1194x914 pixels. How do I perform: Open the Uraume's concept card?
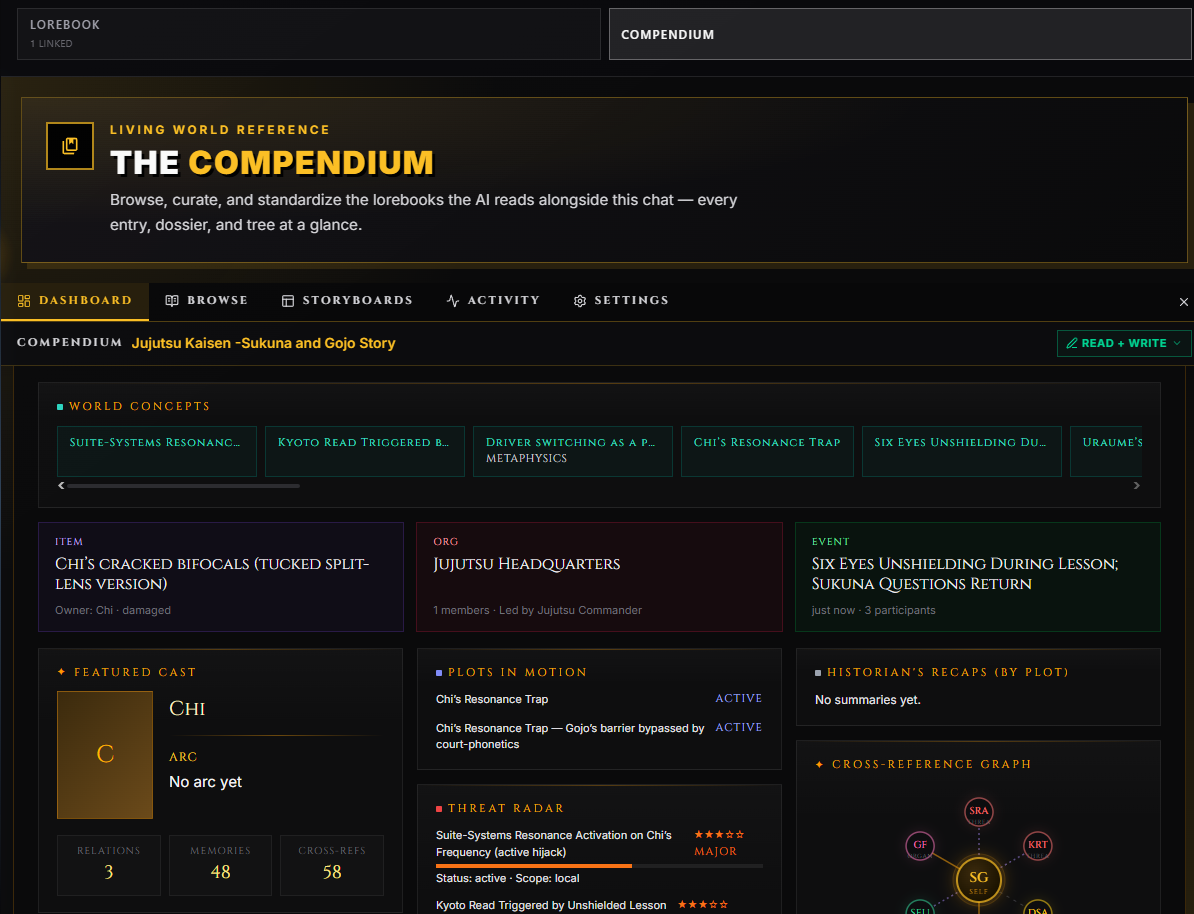pyautogui.click(x=1106, y=451)
